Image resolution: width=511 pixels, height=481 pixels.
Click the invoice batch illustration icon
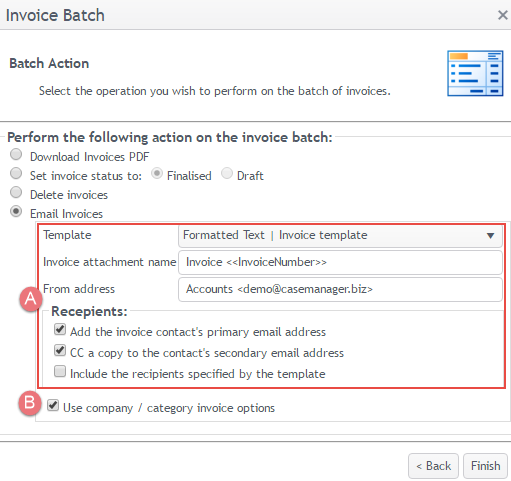coord(475,73)
